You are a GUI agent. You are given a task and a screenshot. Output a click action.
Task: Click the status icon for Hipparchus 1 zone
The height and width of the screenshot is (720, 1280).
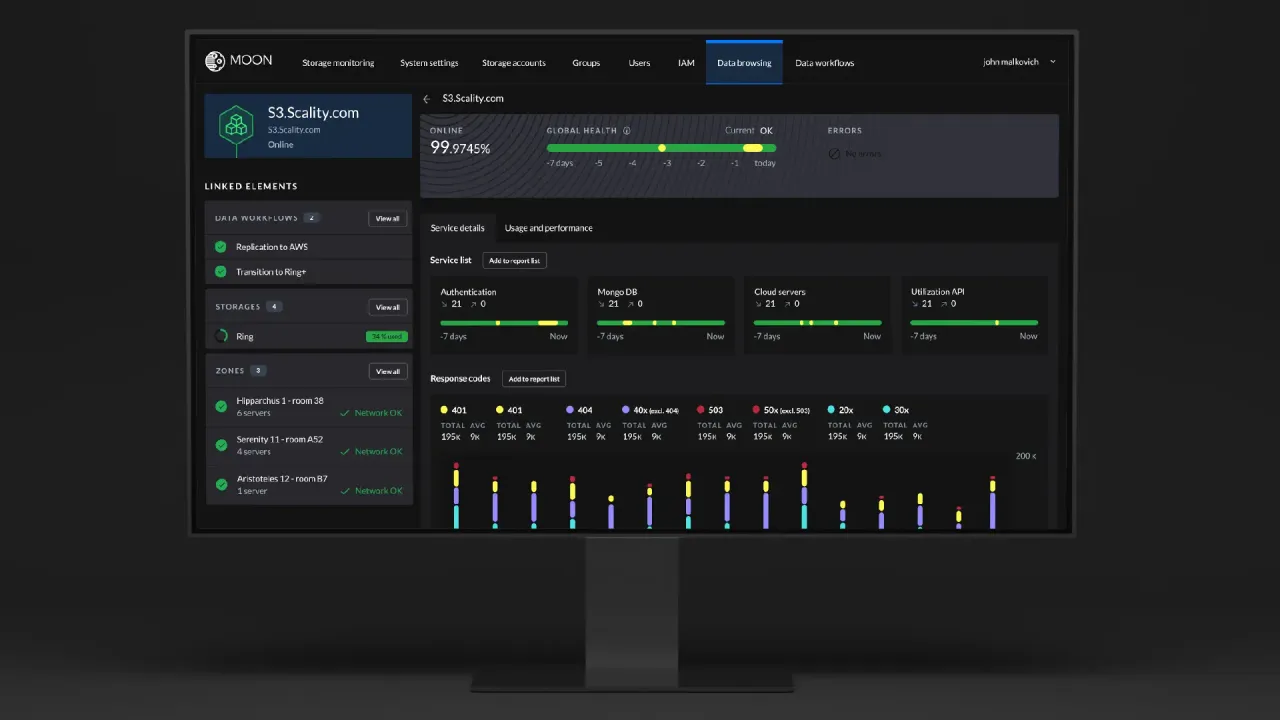click(x=221, y=406)
